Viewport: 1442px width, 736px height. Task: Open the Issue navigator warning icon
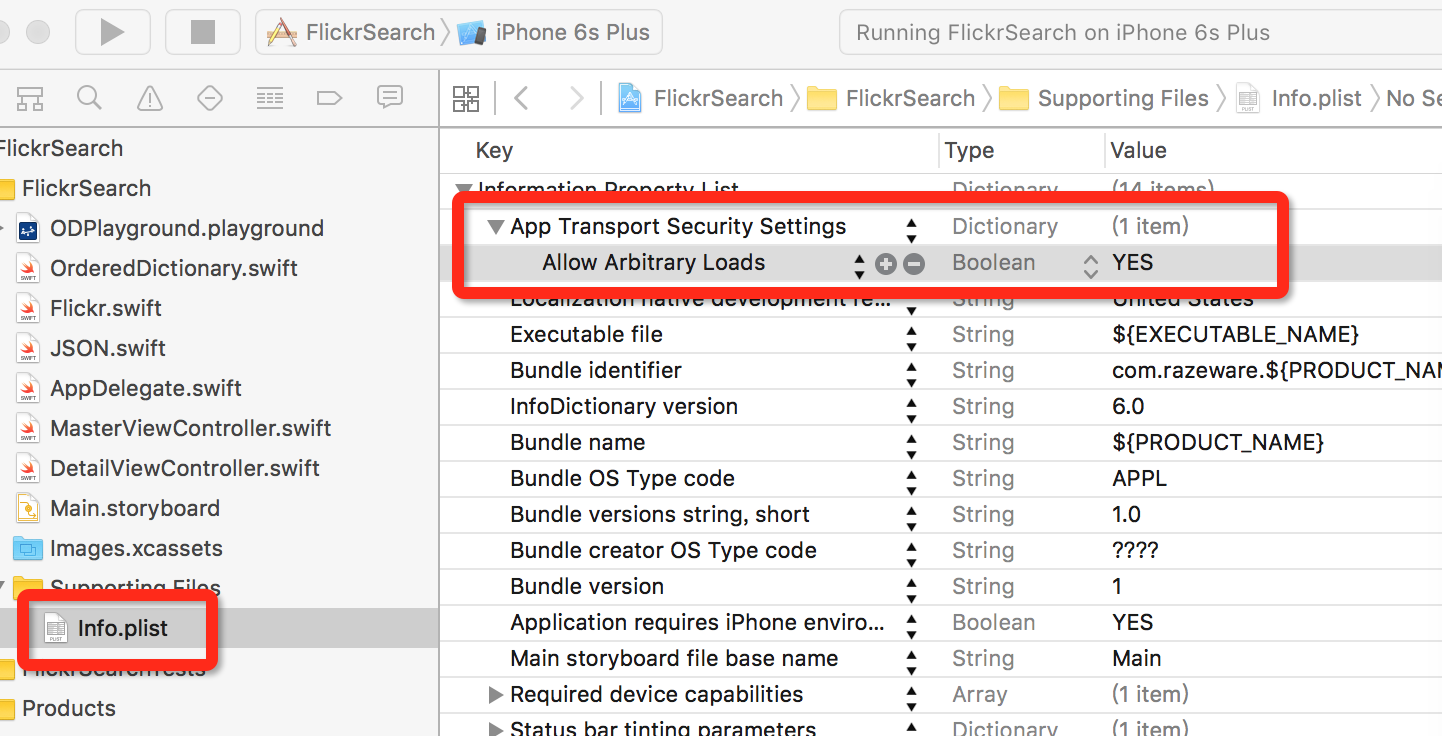[150, 98]
